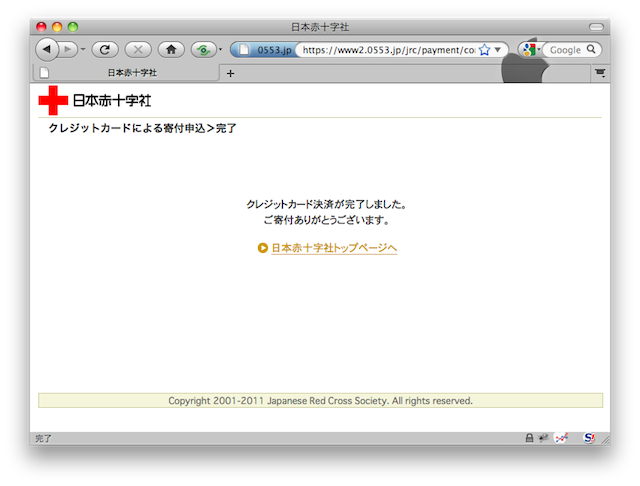The image size is (640, 486).
Task: Go to the browser Home page
Action: 171,49
